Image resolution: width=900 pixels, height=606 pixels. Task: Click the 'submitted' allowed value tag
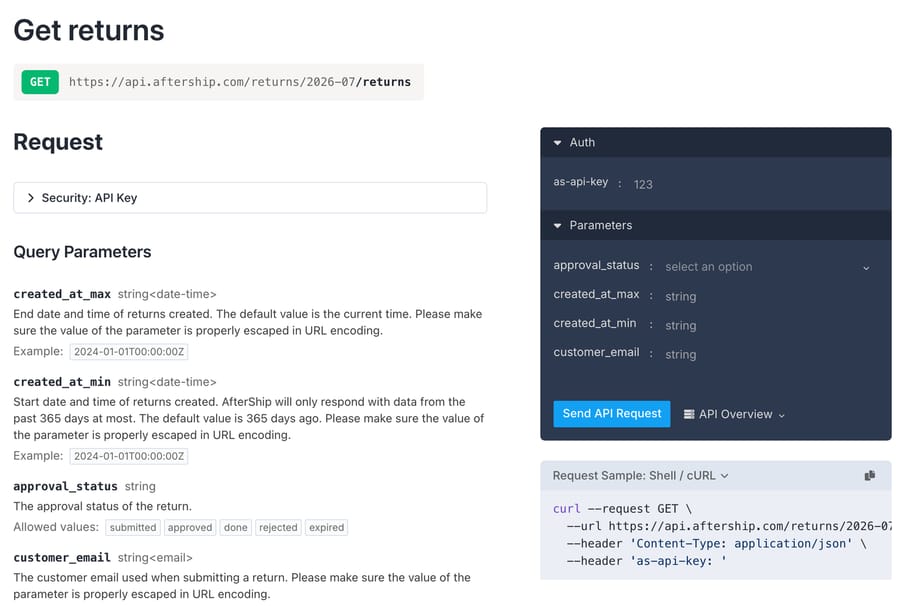tap(133, 527)
